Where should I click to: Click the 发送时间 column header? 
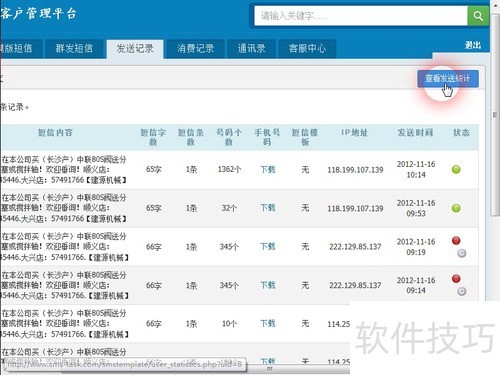click(415, 133)
